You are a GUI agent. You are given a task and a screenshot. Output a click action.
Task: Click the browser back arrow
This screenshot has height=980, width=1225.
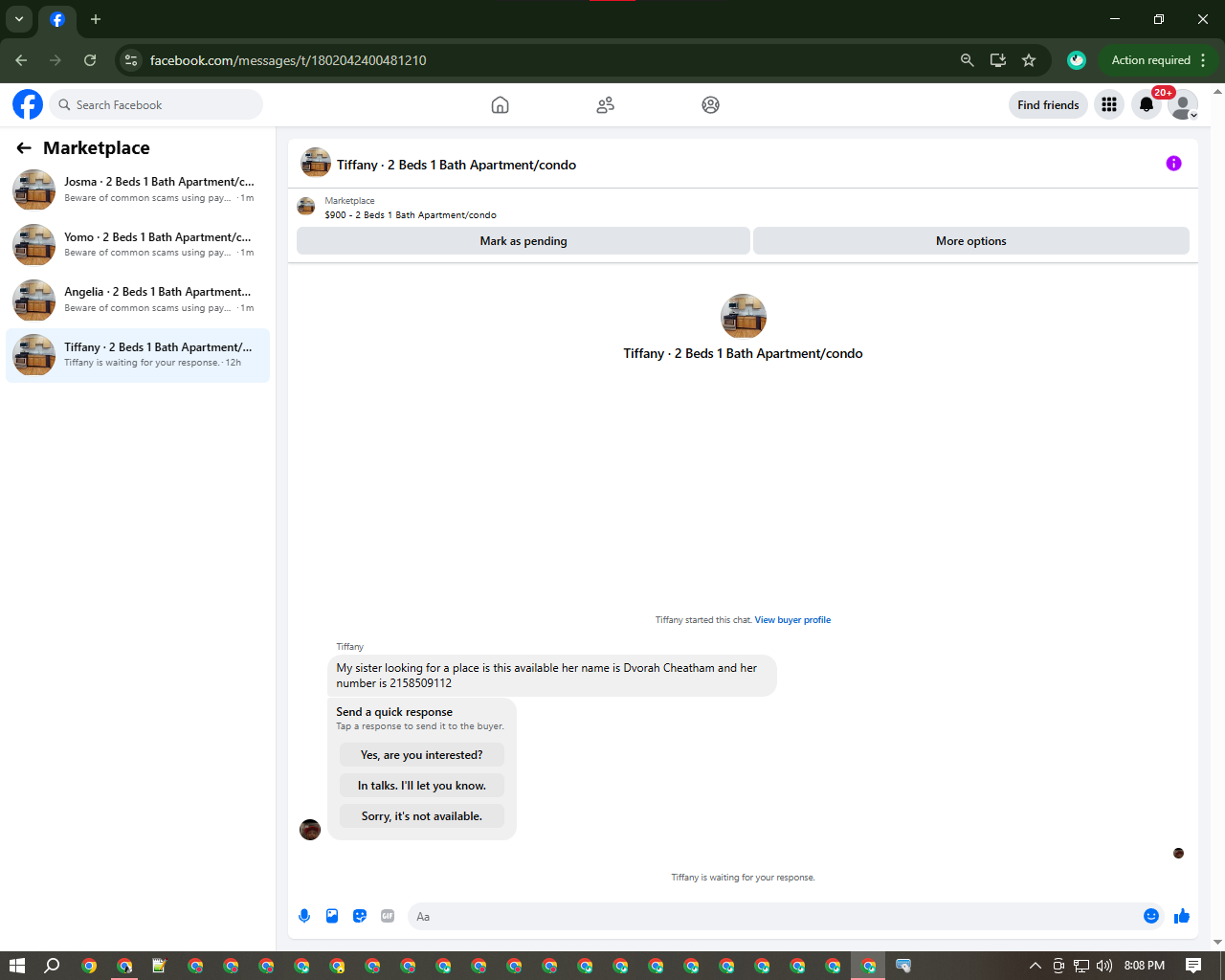click(x=21, y=60)
